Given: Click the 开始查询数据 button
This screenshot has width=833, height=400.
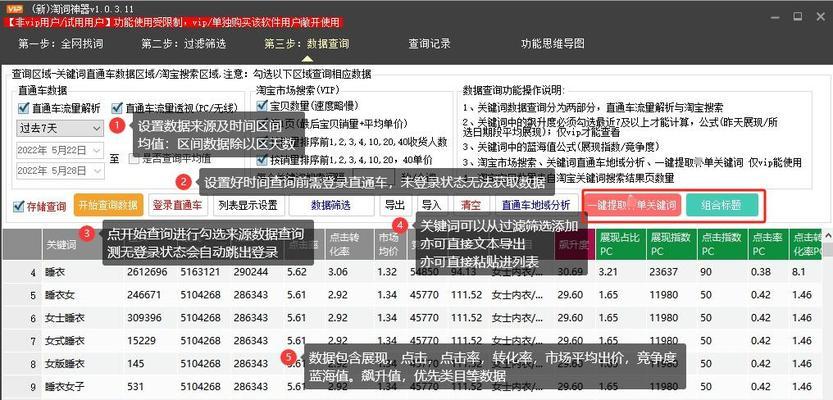Looking at the screenshot, I should pos(108,206).
